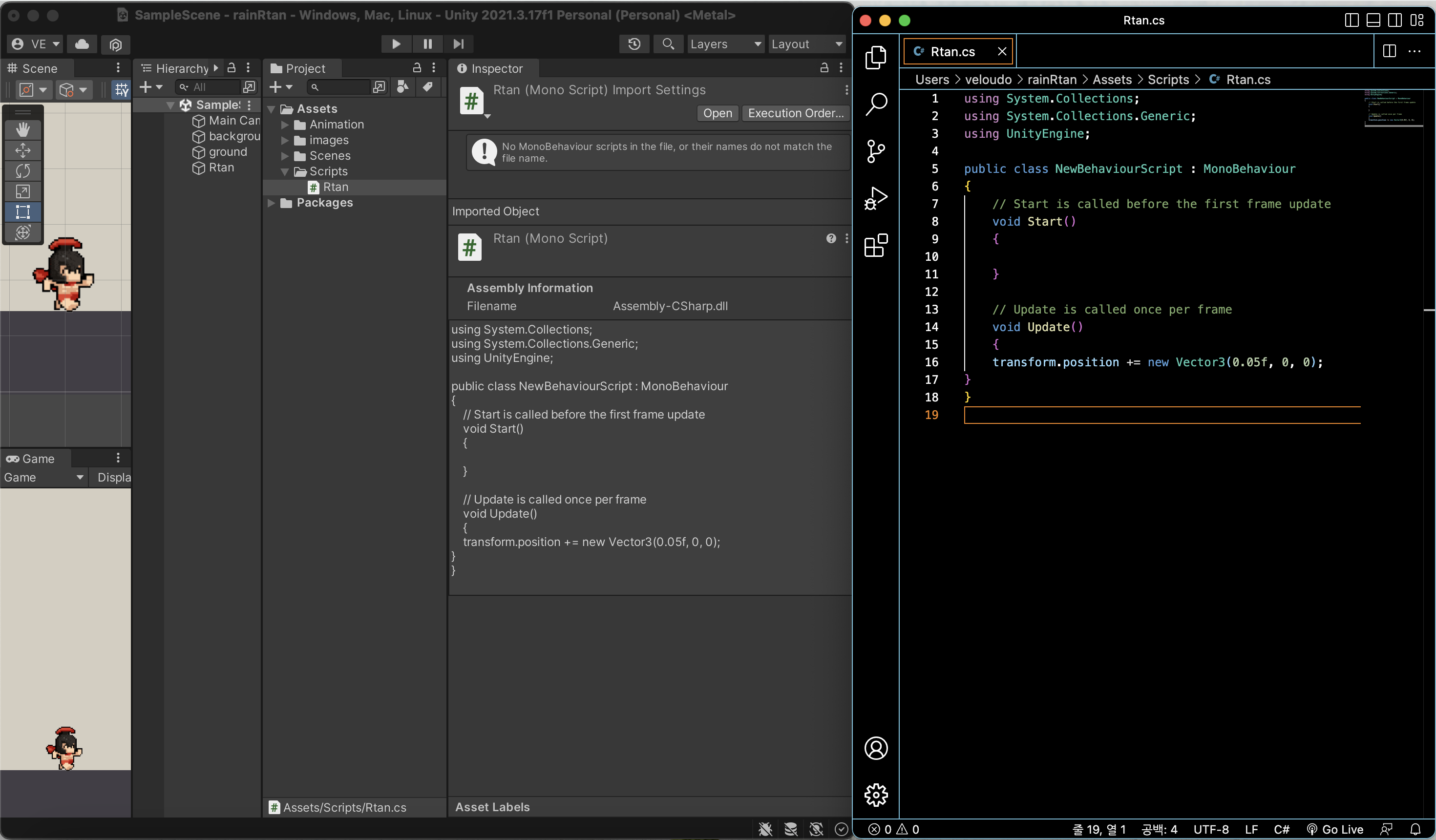
Task: Toggle Inspector panel lock
Action: tap(824, 68)
